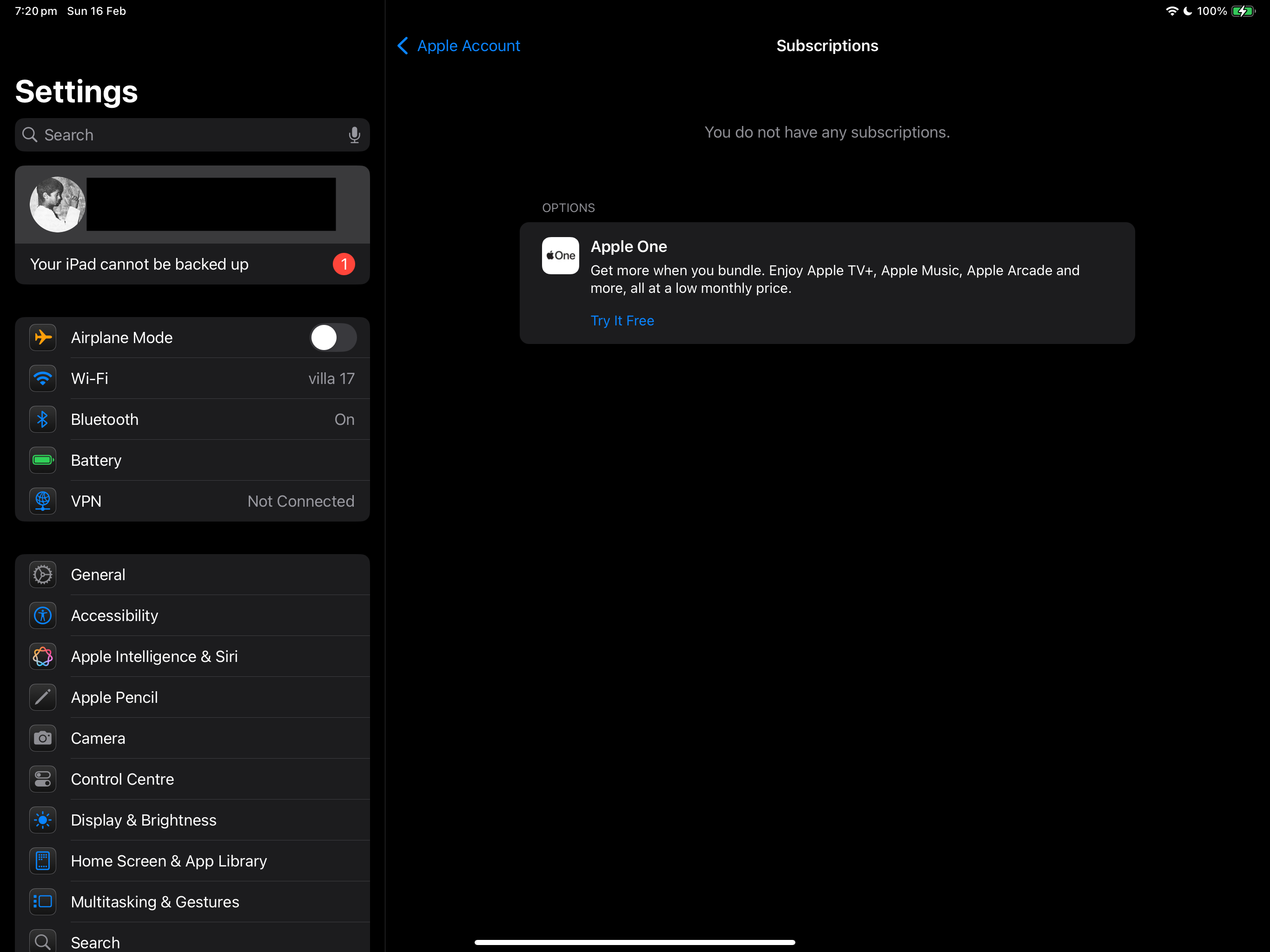
Task: Click the Try It Free link
Action: [622, 320]
